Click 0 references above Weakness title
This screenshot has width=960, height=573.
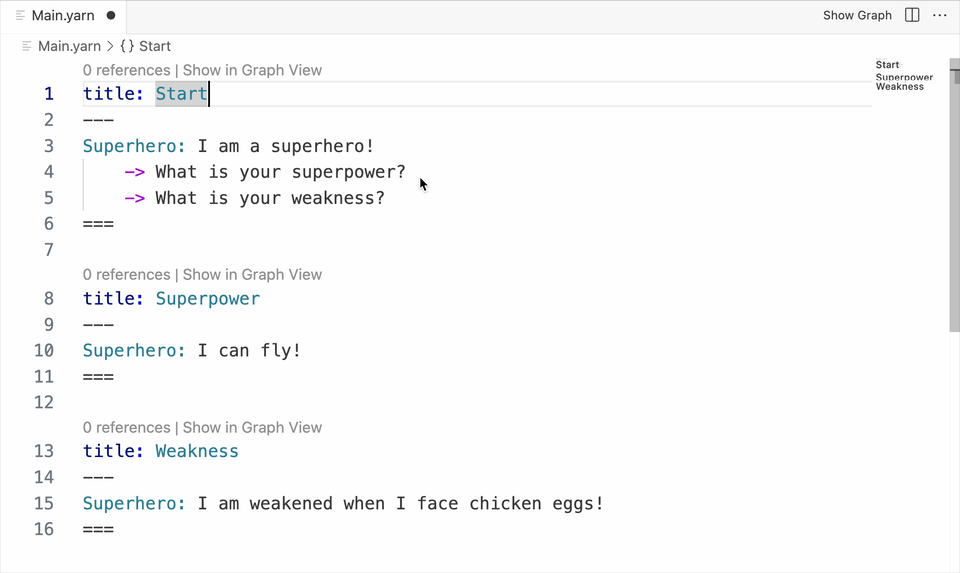coord(126,427)
